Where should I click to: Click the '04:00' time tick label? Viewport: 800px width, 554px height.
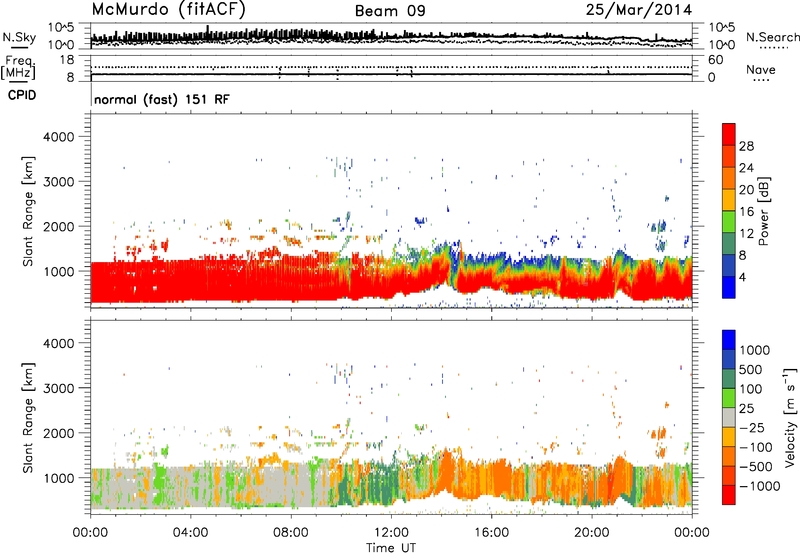(x=190, y=533)
